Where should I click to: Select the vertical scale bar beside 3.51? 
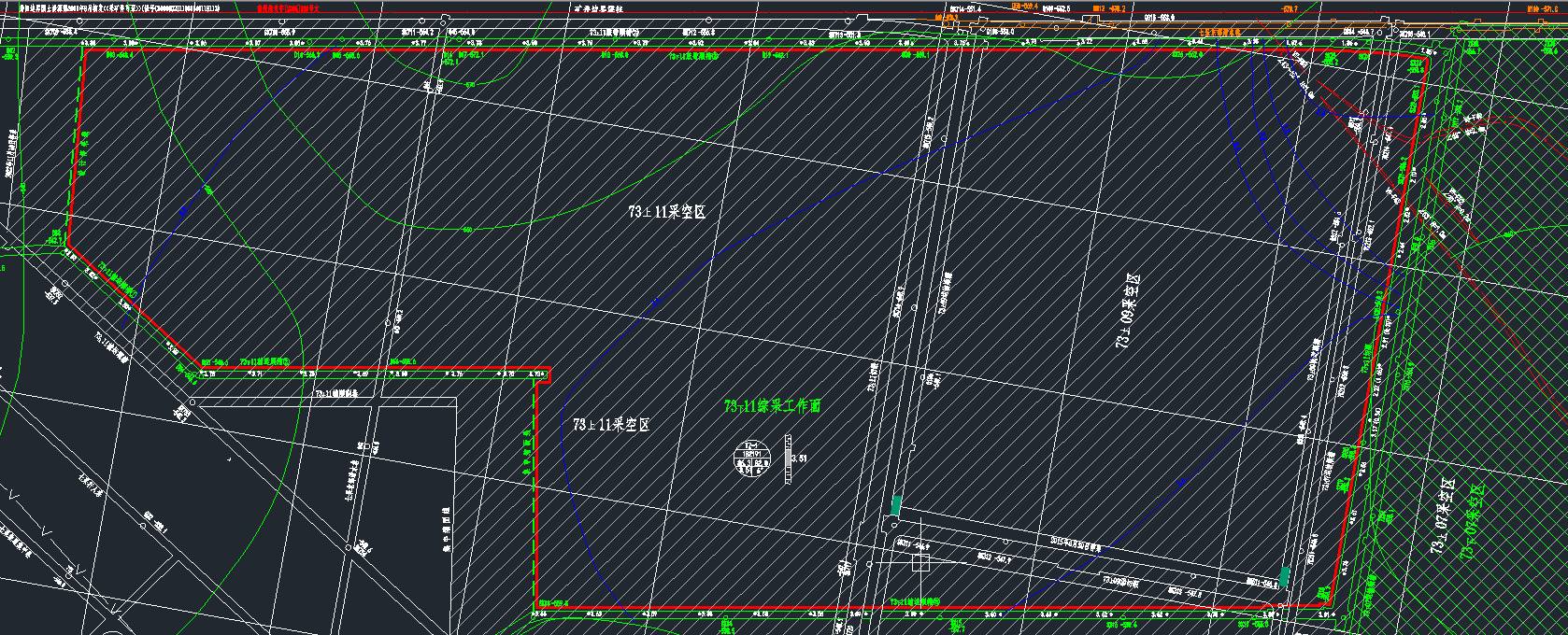point(789,459)
